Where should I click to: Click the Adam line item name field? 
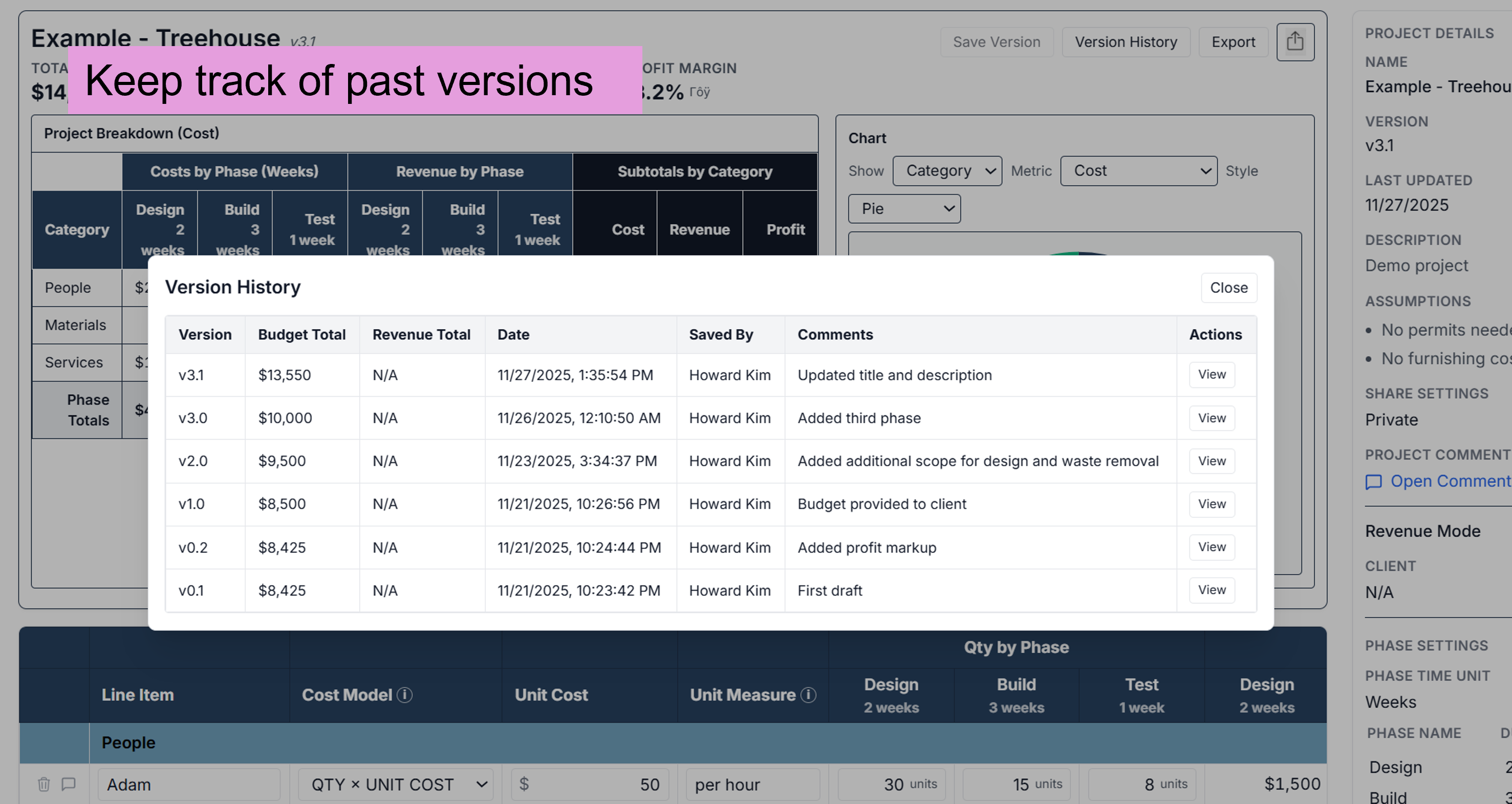pyautogui.click(x=188, y=784)
